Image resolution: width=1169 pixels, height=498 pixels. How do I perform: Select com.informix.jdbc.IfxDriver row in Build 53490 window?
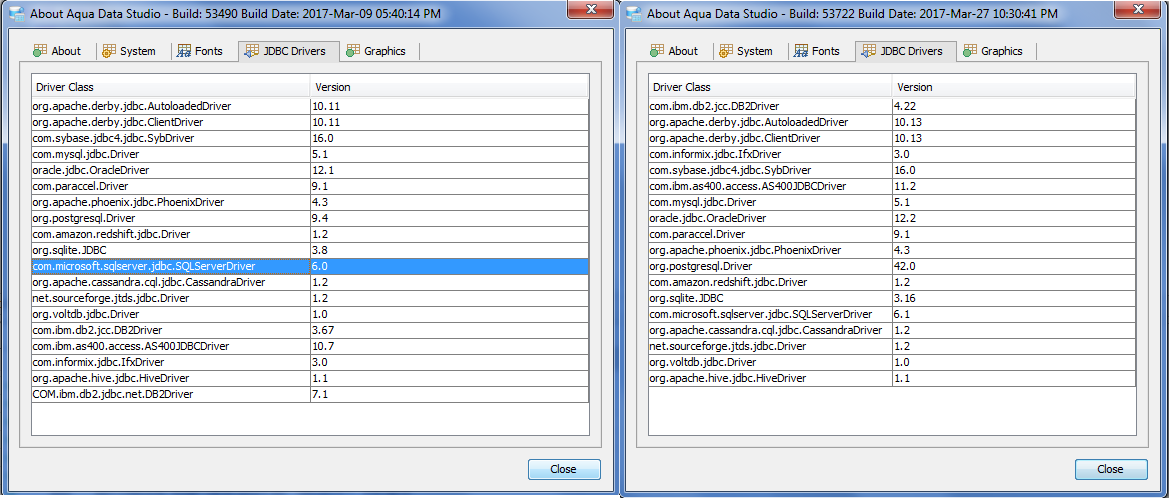[310, 362]
